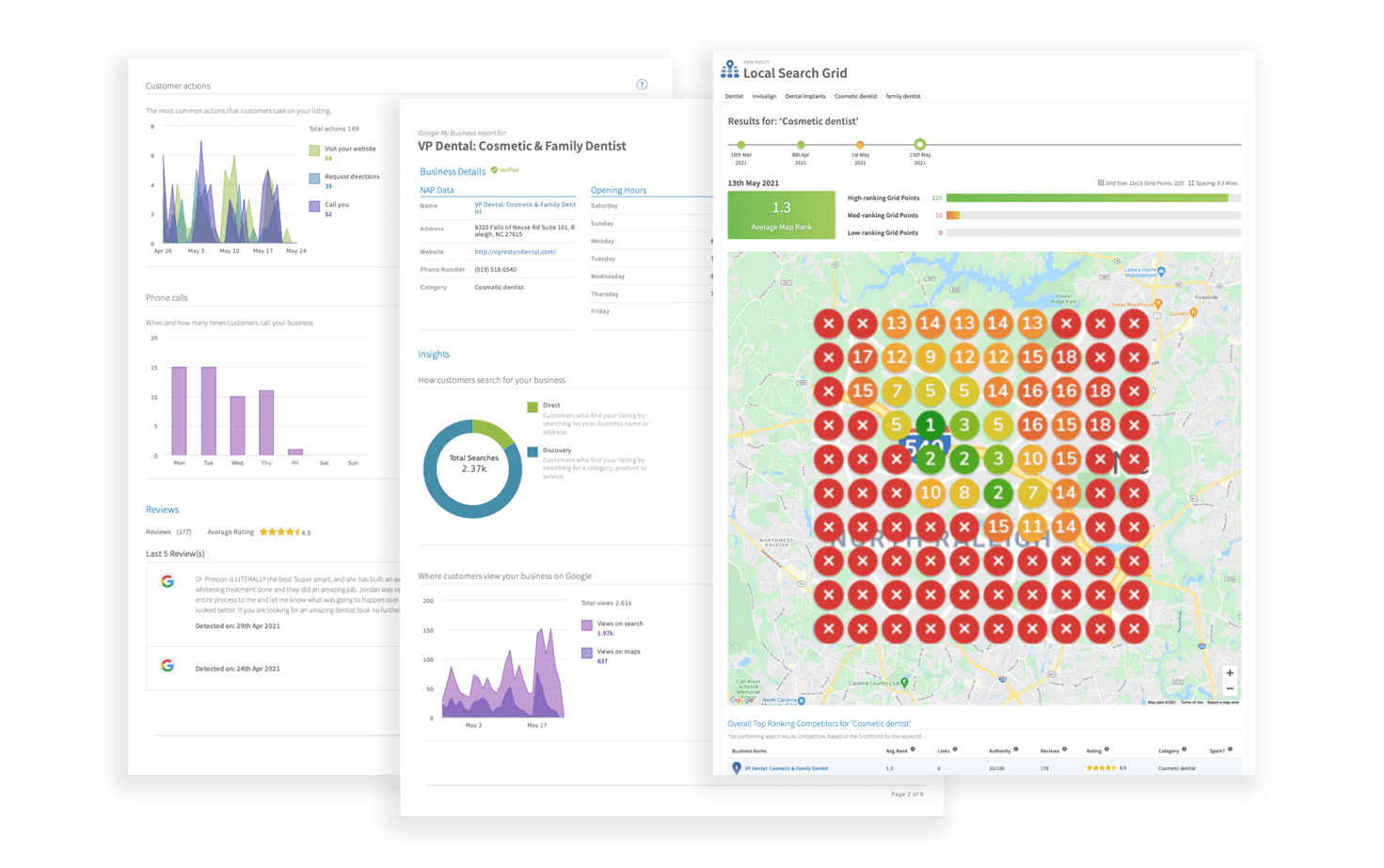Click the Call you legend swatch
Screen dimensions: 1384x868
point(314,206)
